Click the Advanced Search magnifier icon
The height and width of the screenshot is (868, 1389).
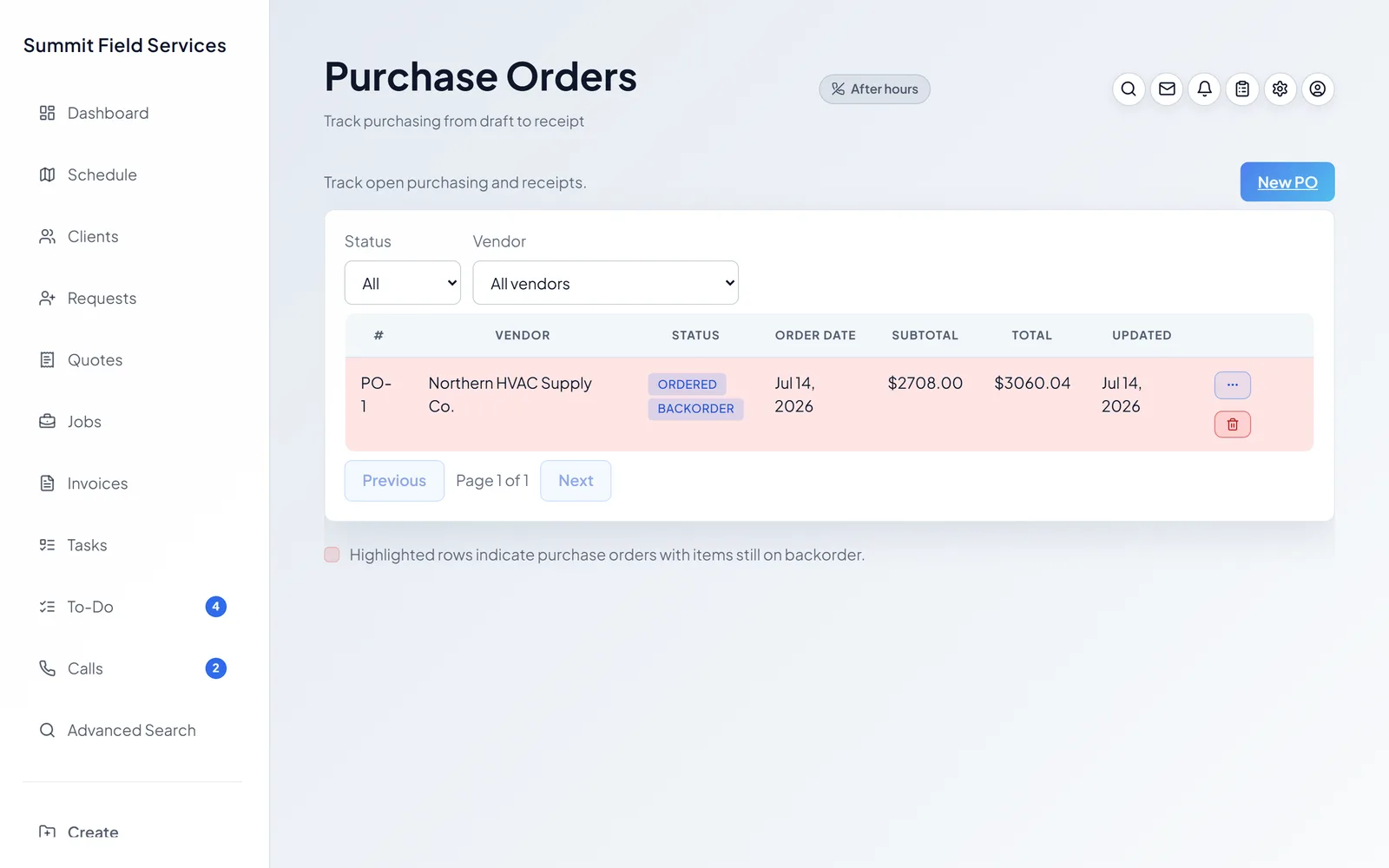point(47,730)
